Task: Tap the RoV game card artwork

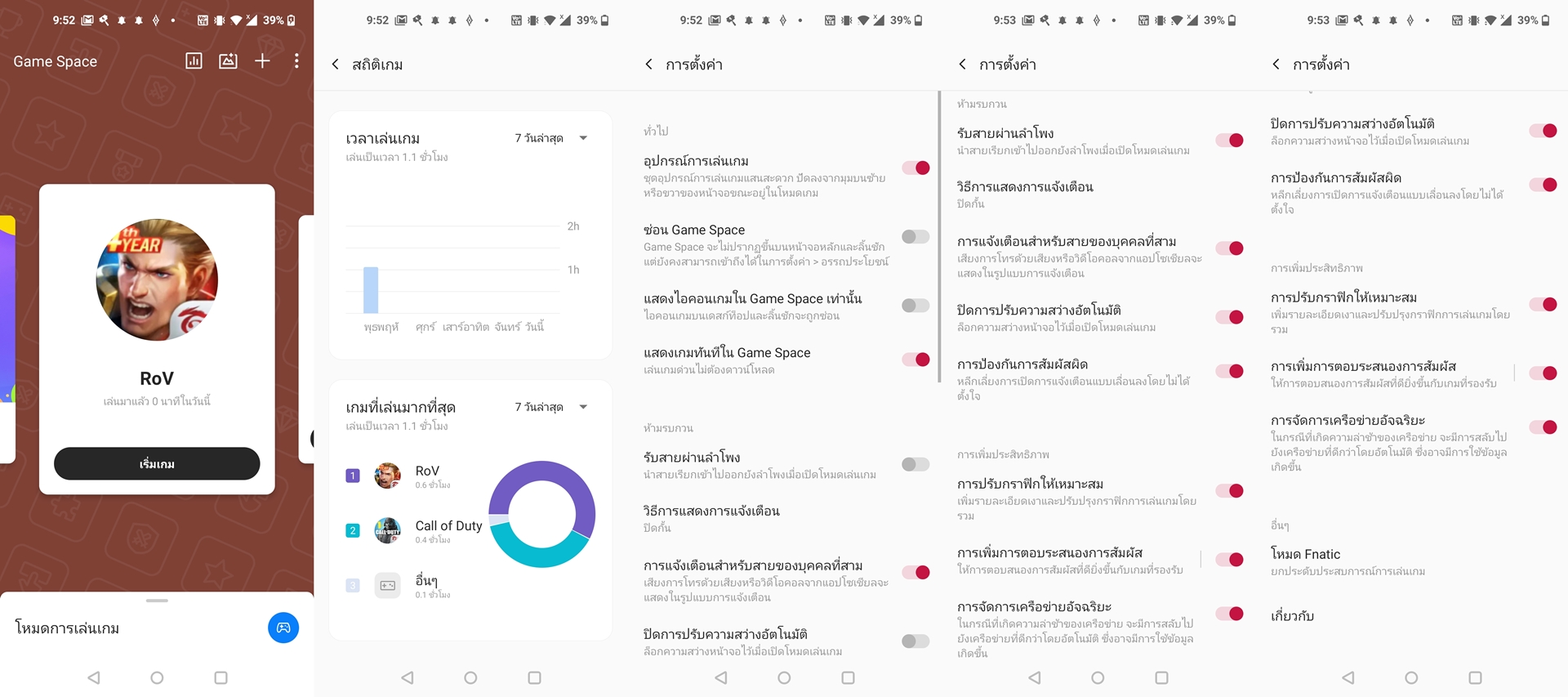Action: pos(157,279)
